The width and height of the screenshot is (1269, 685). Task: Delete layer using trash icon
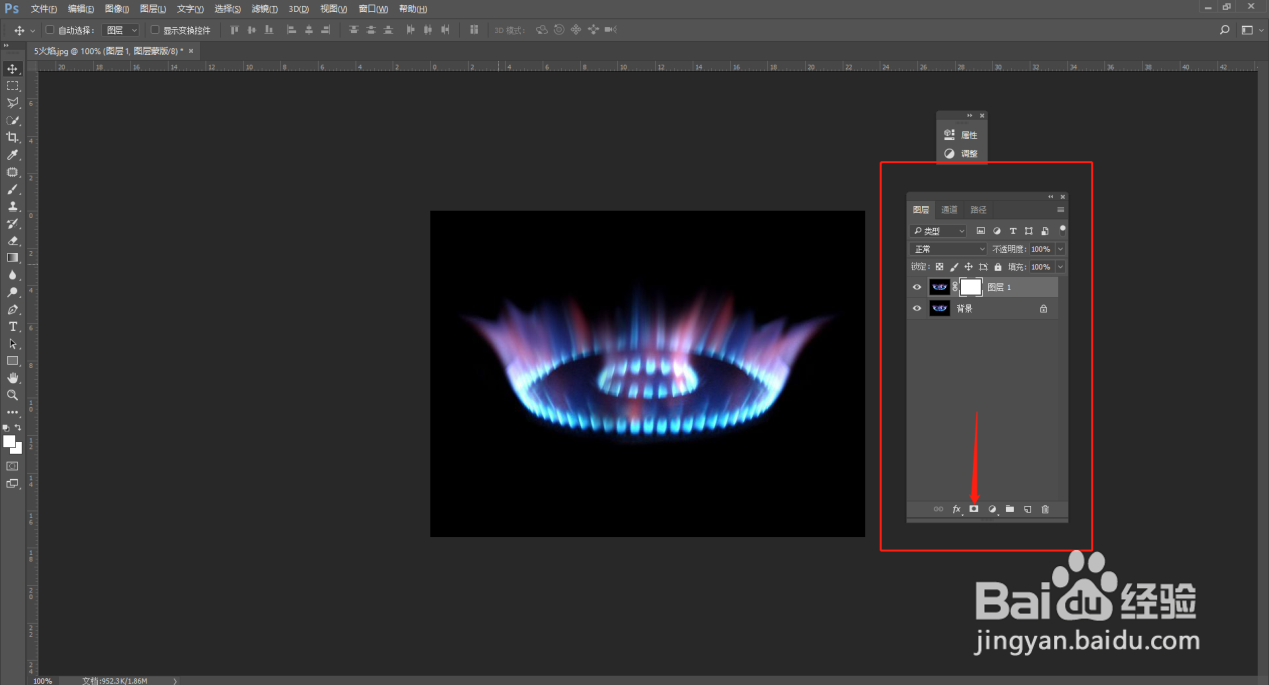point(1045,509)
